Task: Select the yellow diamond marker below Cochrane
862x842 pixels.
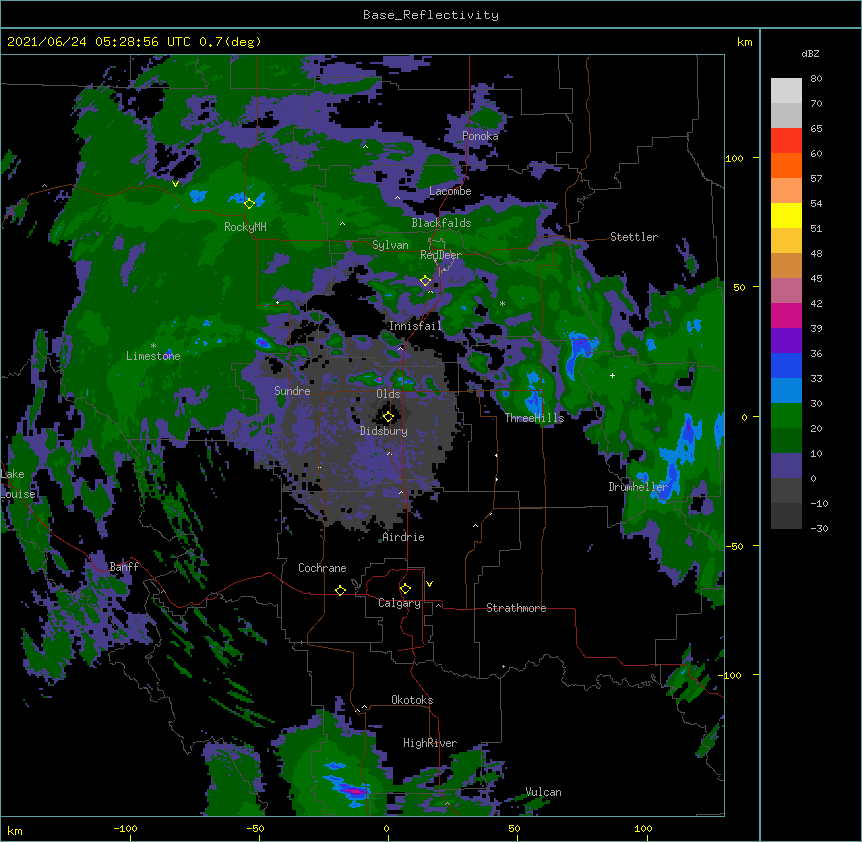Action: (340, 590)
